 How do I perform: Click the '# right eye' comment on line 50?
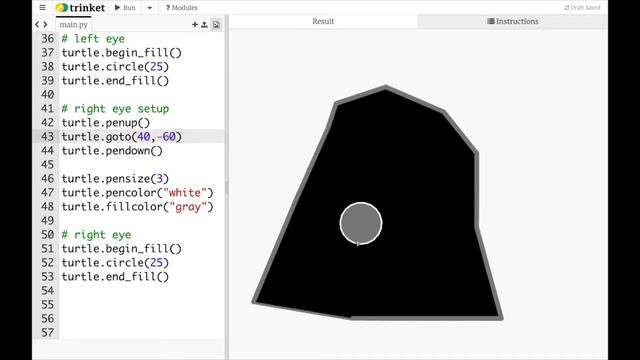96,235
